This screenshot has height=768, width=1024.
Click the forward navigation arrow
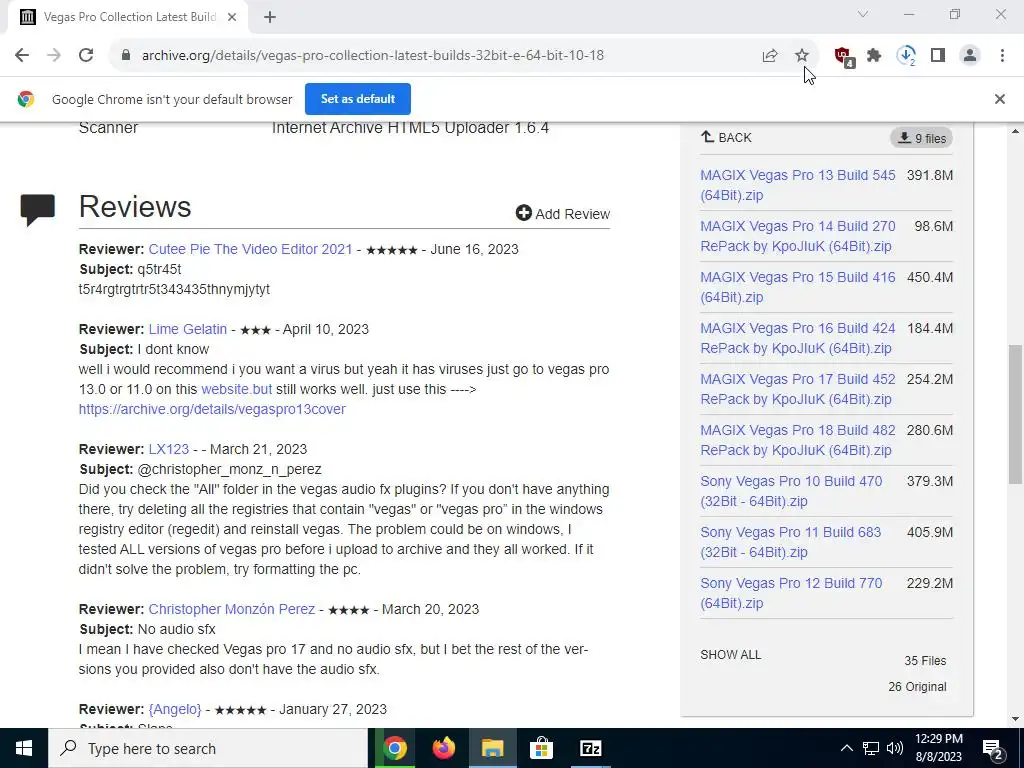pyautogui.click(x=54, y=56)
